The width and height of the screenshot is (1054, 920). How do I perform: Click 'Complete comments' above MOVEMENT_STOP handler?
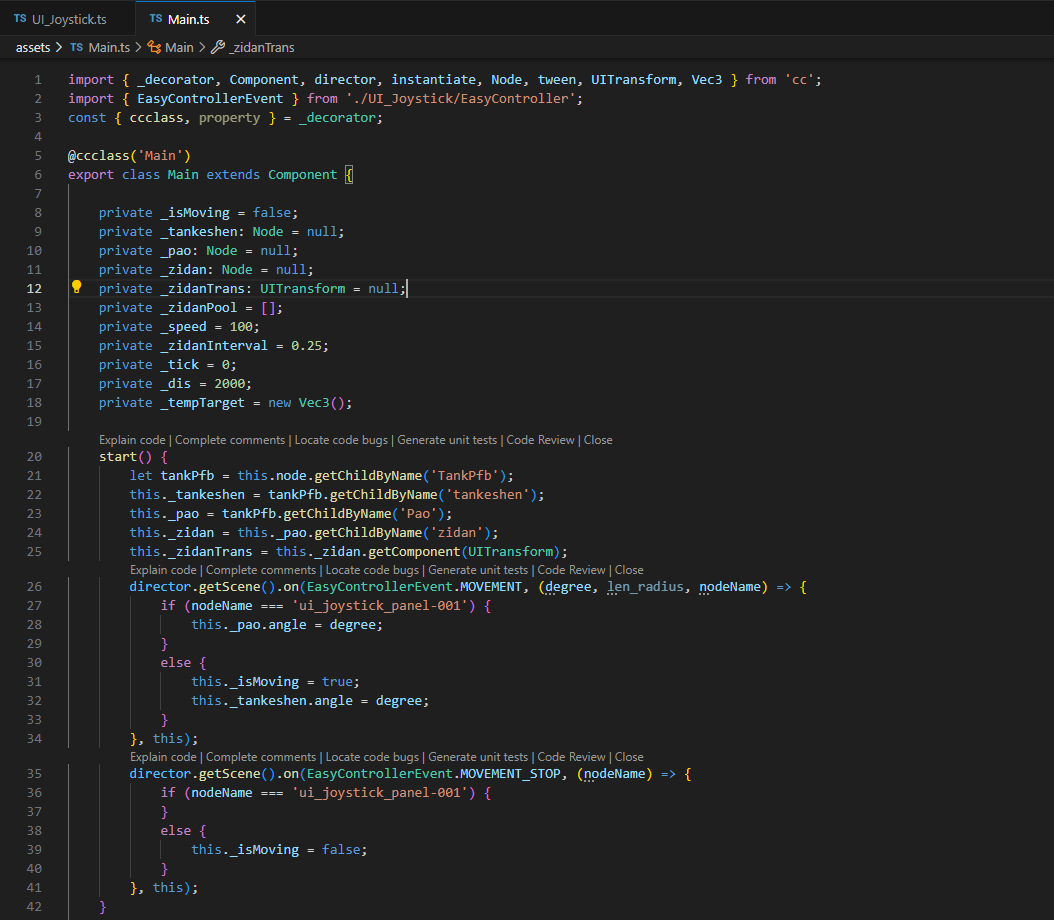coord(261,757)
